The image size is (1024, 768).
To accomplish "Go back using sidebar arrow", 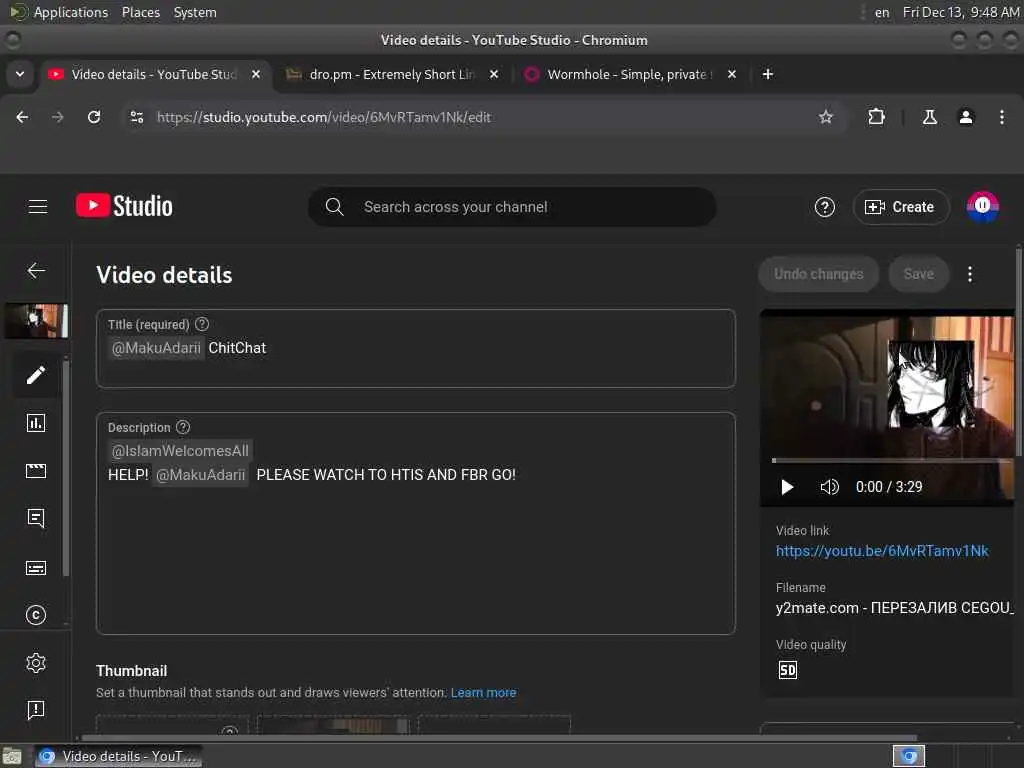I will pyautogui.click(x=36, y=270).
